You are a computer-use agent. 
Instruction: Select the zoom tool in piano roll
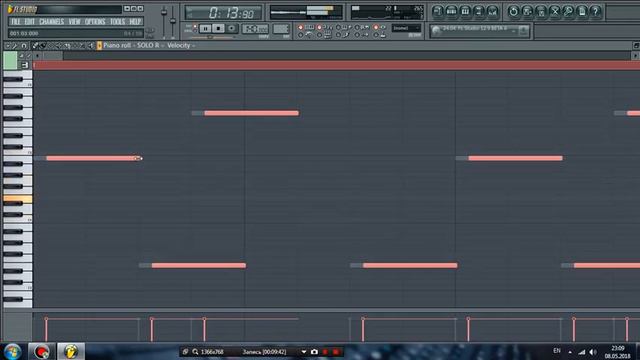tap(83, 46)
